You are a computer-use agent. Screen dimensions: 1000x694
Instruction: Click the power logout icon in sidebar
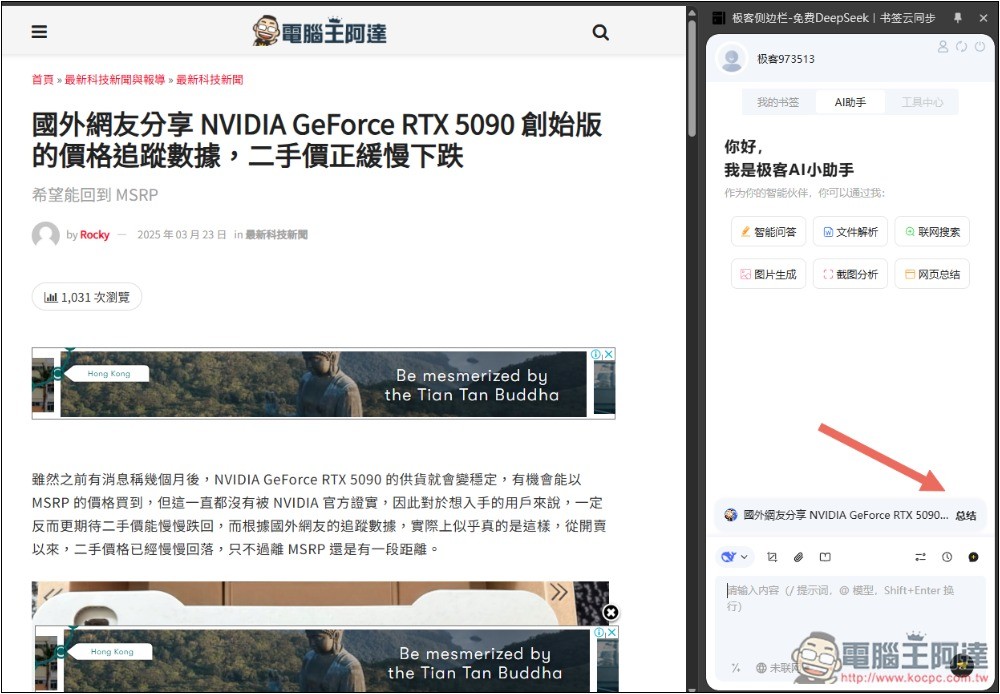click(979, 47)
